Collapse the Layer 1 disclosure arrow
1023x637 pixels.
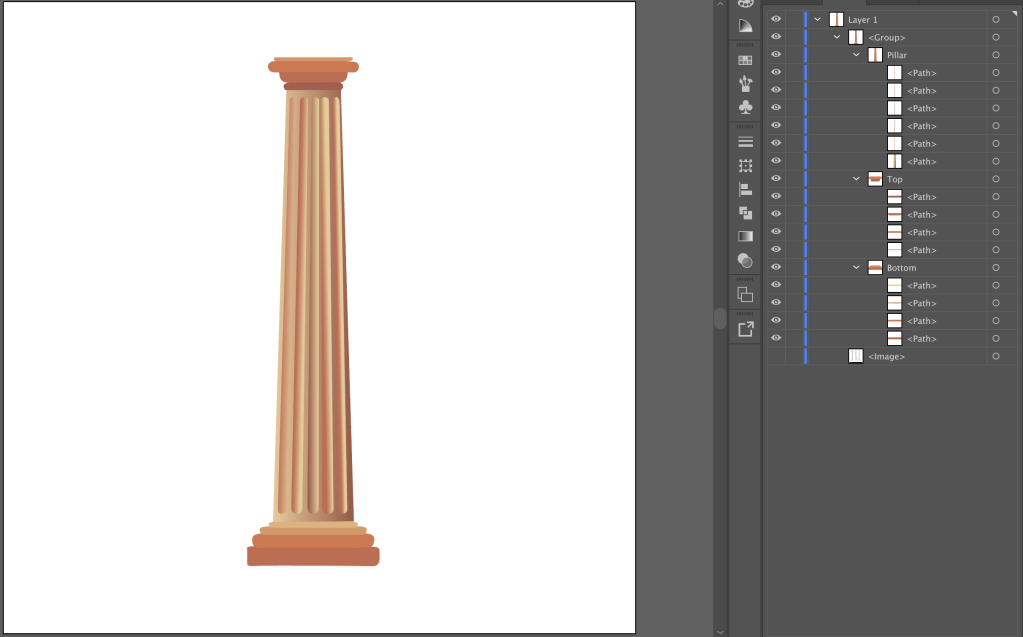pyautogui.click(x=817, y=19)
